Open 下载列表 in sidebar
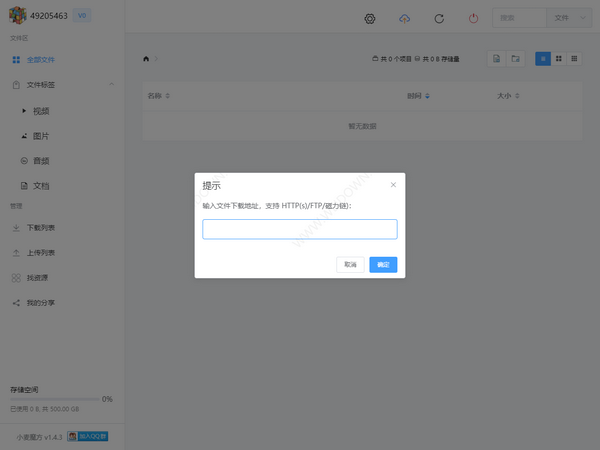 point(42,228)
